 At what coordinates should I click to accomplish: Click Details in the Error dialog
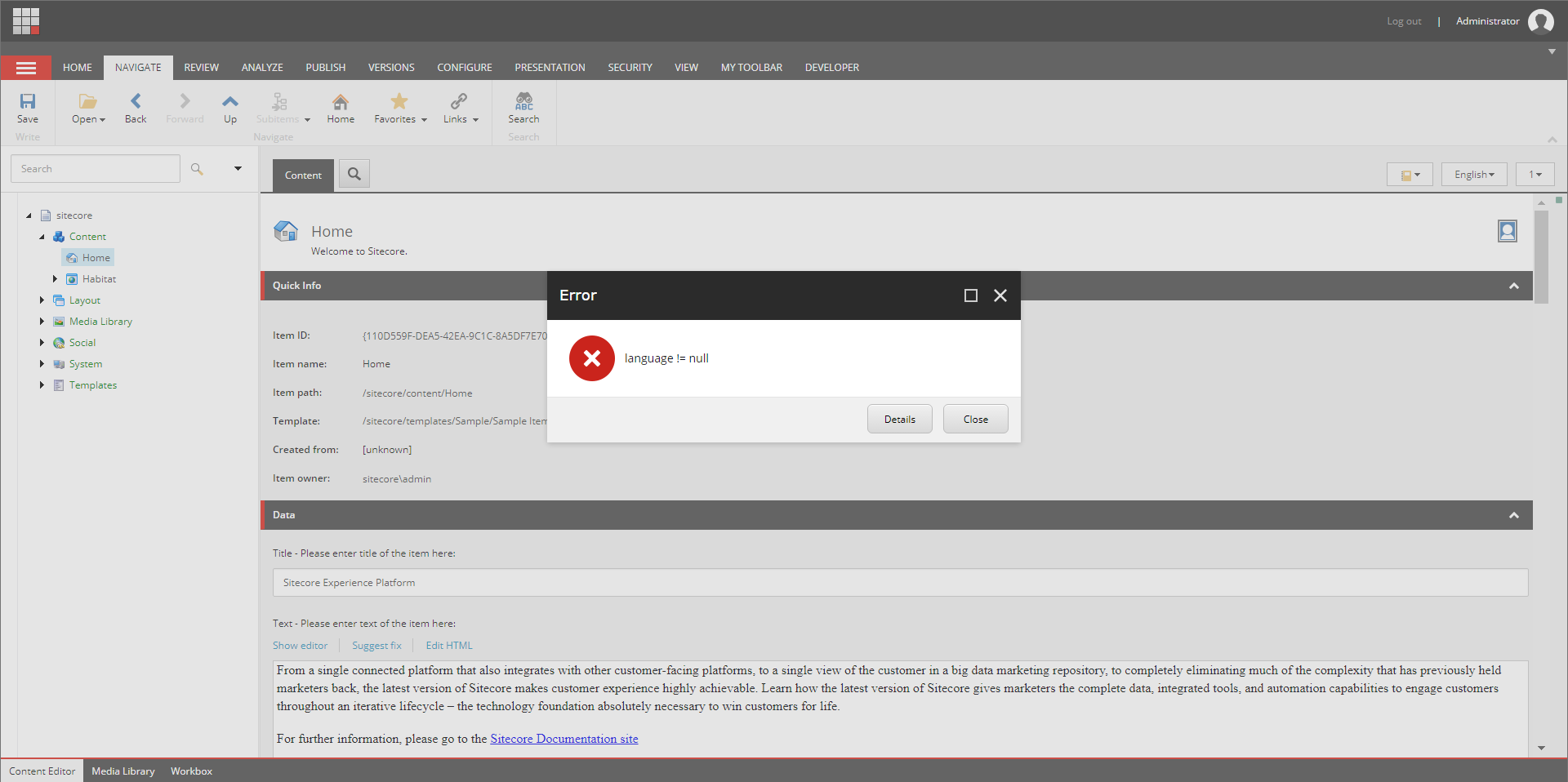pyautogui.click(x=900, y=419)
